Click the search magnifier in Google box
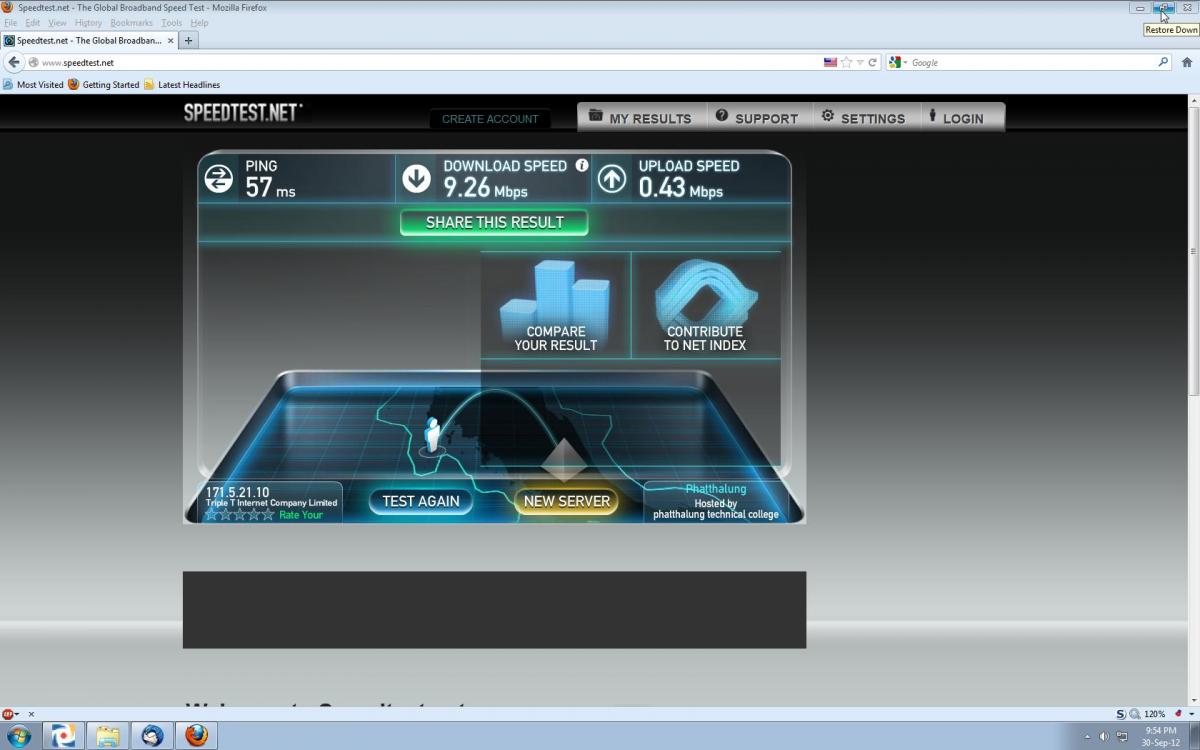The height and width of the screenshot is (750, 1200). 1163,62
